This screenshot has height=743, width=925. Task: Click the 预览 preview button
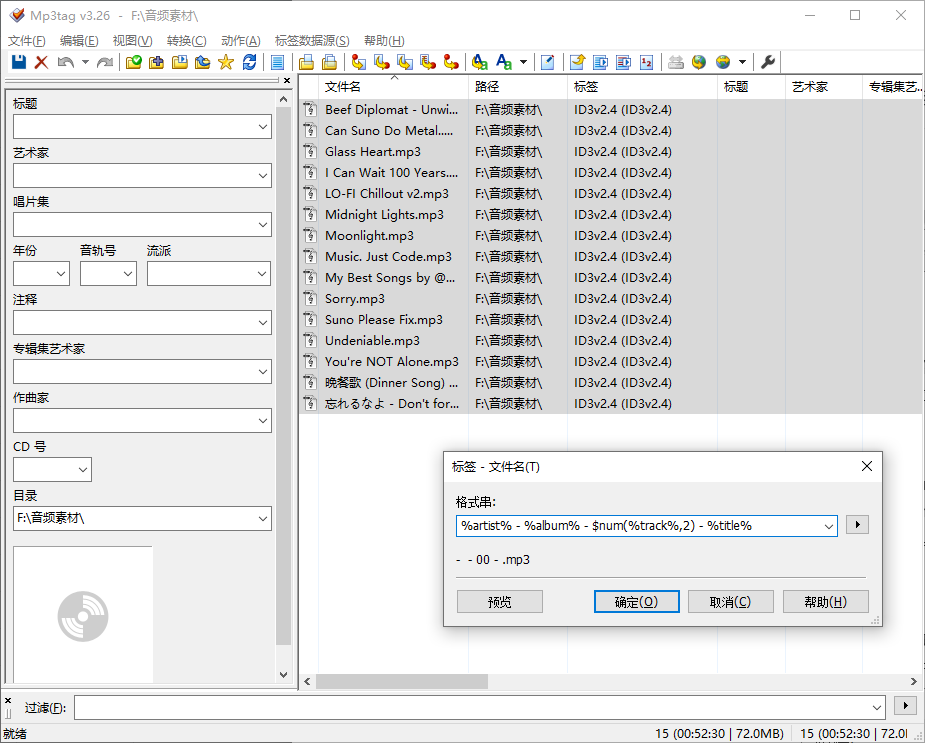[x=499, y=601]
